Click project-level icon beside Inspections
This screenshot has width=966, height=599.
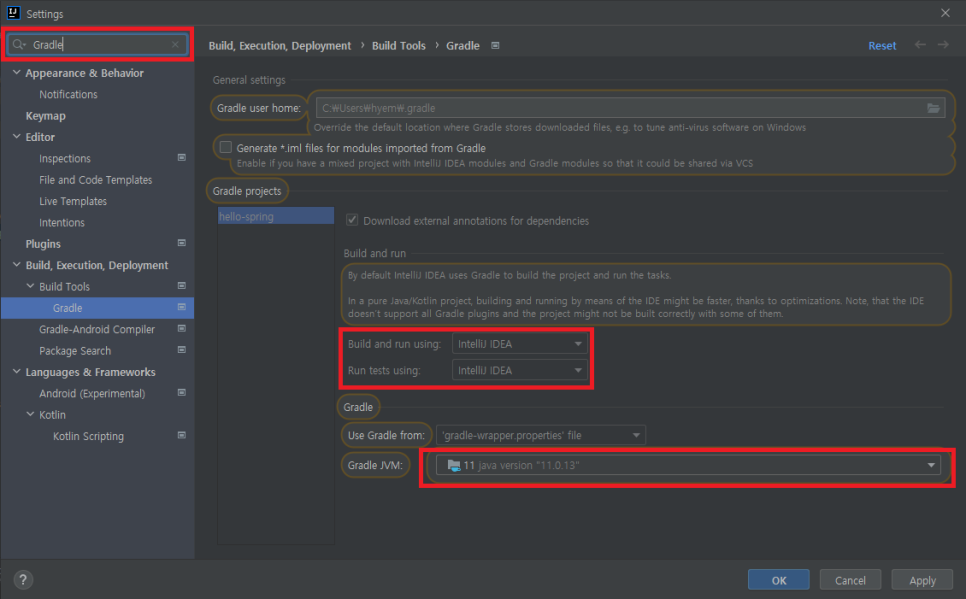tap(182, 158)
